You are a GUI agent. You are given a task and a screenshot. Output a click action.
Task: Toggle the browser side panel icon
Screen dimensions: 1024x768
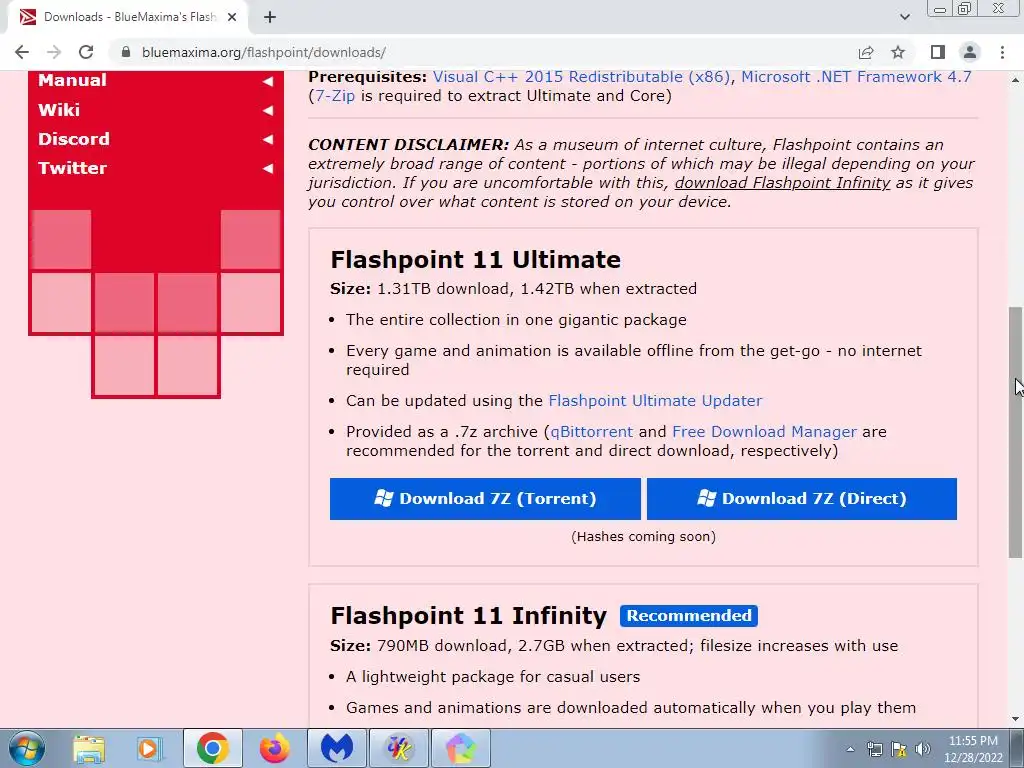point(938,52)
